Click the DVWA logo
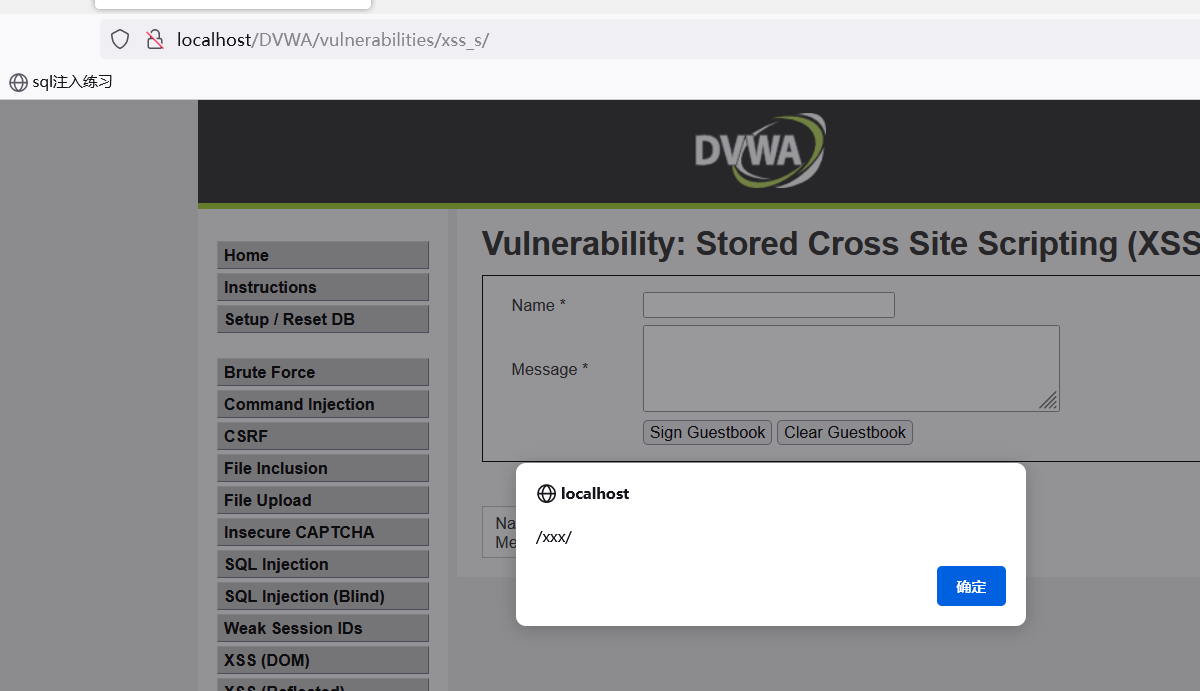The image size is (1200, 691). (x=760, y=151)
